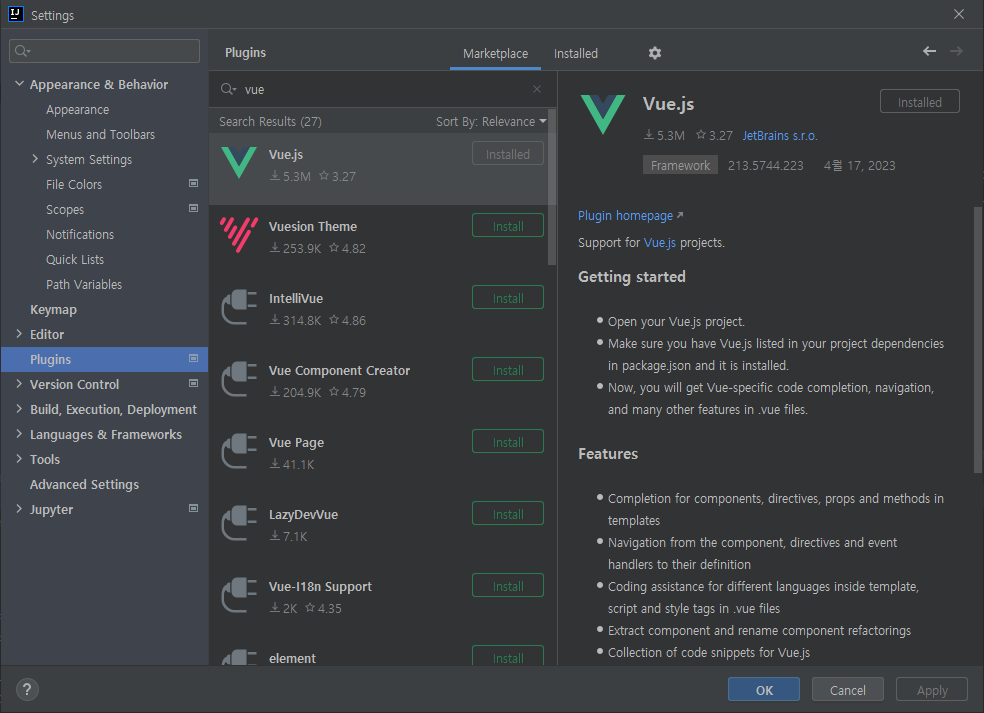Viewport: 984px width, 713px height.
Task: Select Path Variables settings item
Action: [x=83, y=285]
